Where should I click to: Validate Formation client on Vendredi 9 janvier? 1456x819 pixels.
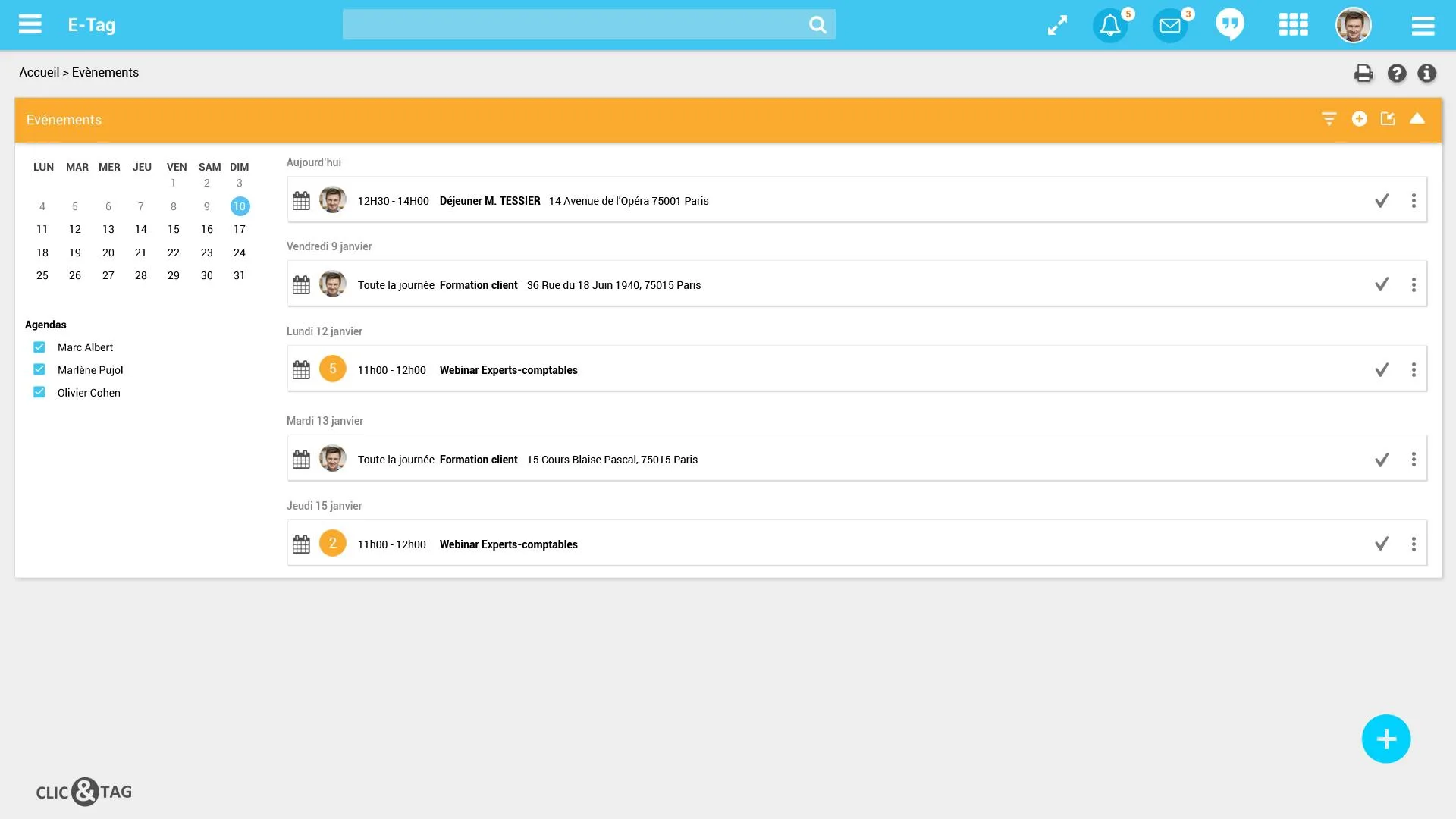tap(1382, 284)
